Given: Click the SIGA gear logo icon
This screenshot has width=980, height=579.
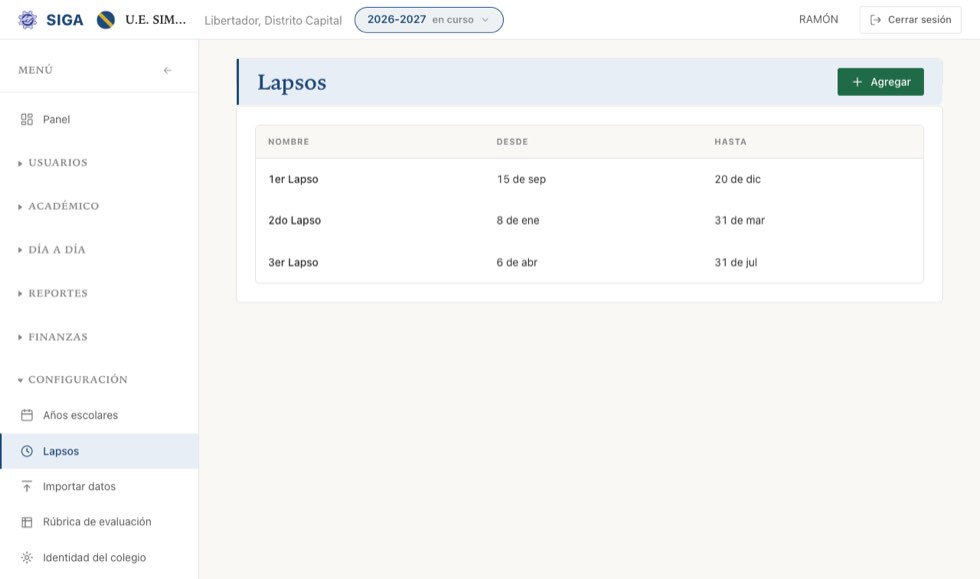Looking at the screenshot, I should tap(28, 20).
